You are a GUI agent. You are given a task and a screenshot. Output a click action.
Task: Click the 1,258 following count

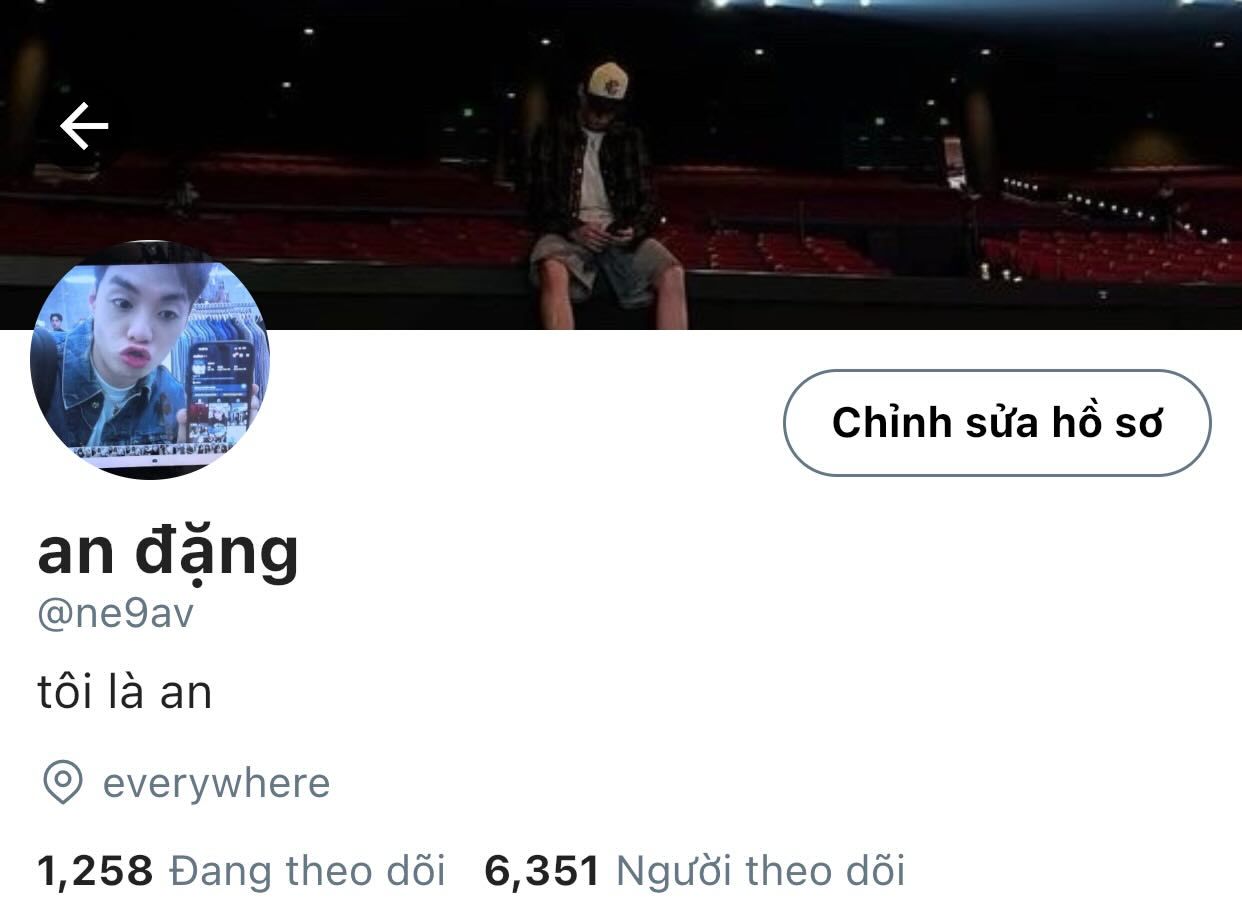pyautogui.click(x=95, y=871)
